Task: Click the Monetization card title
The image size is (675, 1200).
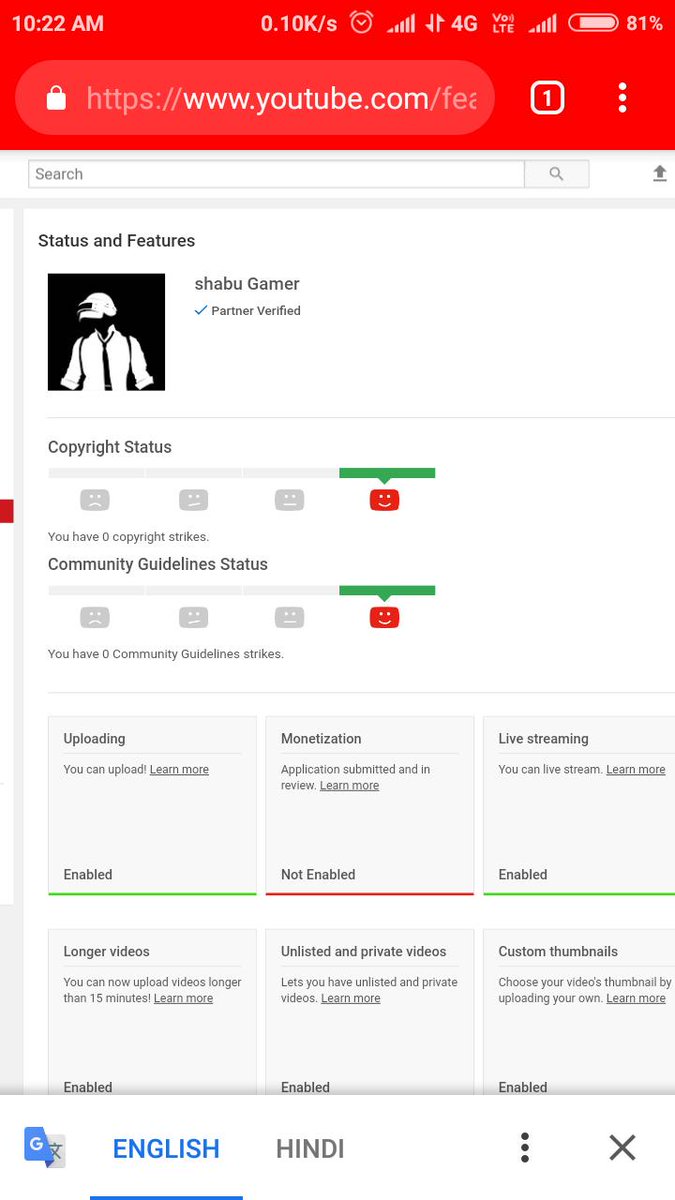Action: (321, 739)
